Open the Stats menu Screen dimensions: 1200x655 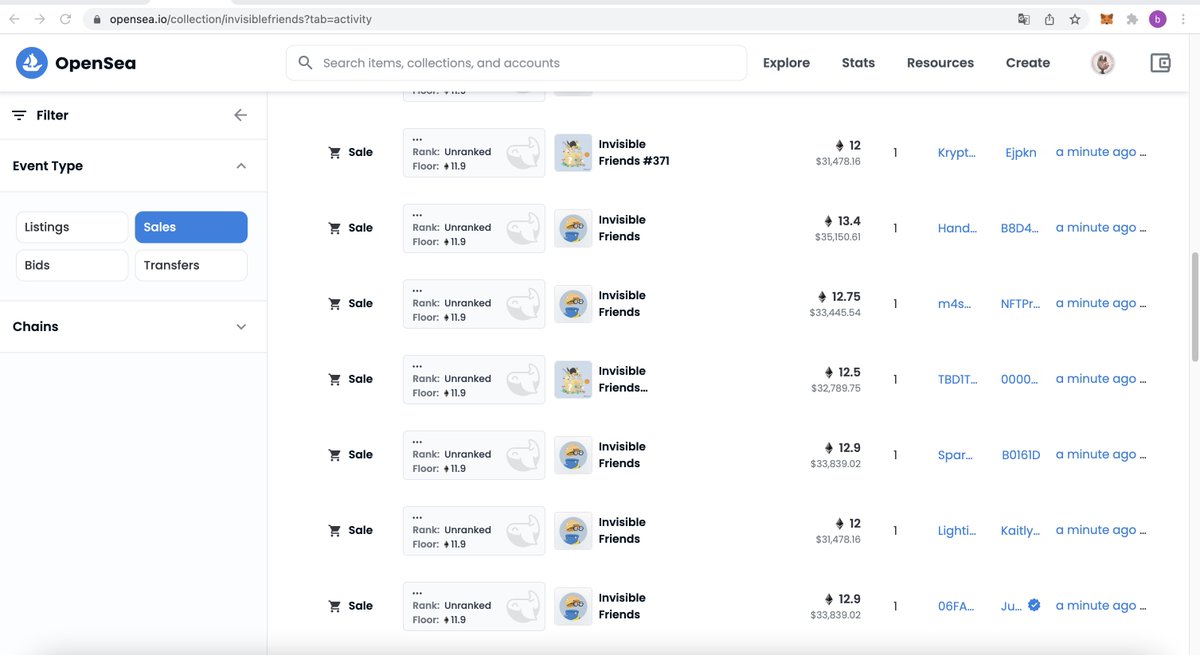(x=858, y=63)
